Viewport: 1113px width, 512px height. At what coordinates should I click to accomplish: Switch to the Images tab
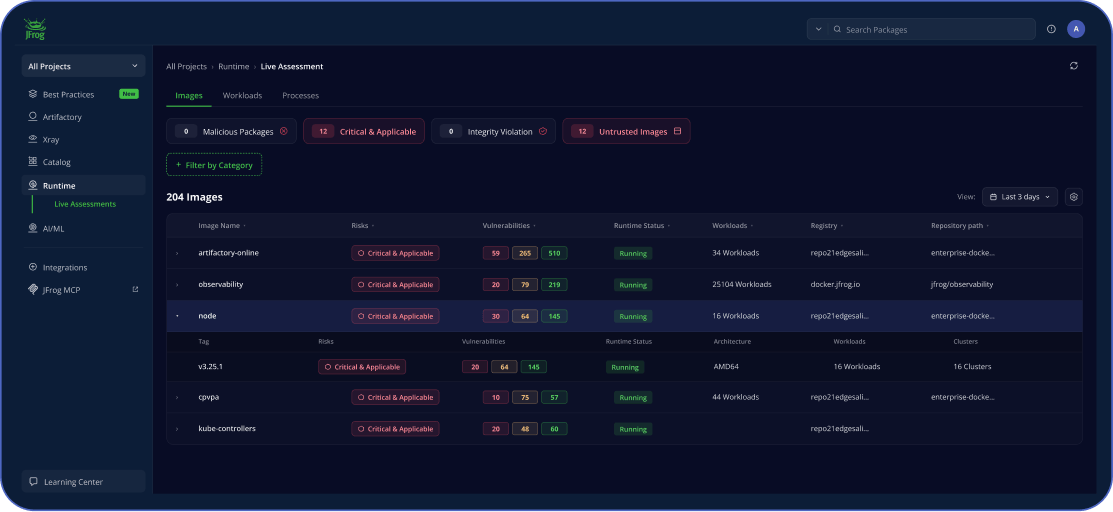coord(189,96)
